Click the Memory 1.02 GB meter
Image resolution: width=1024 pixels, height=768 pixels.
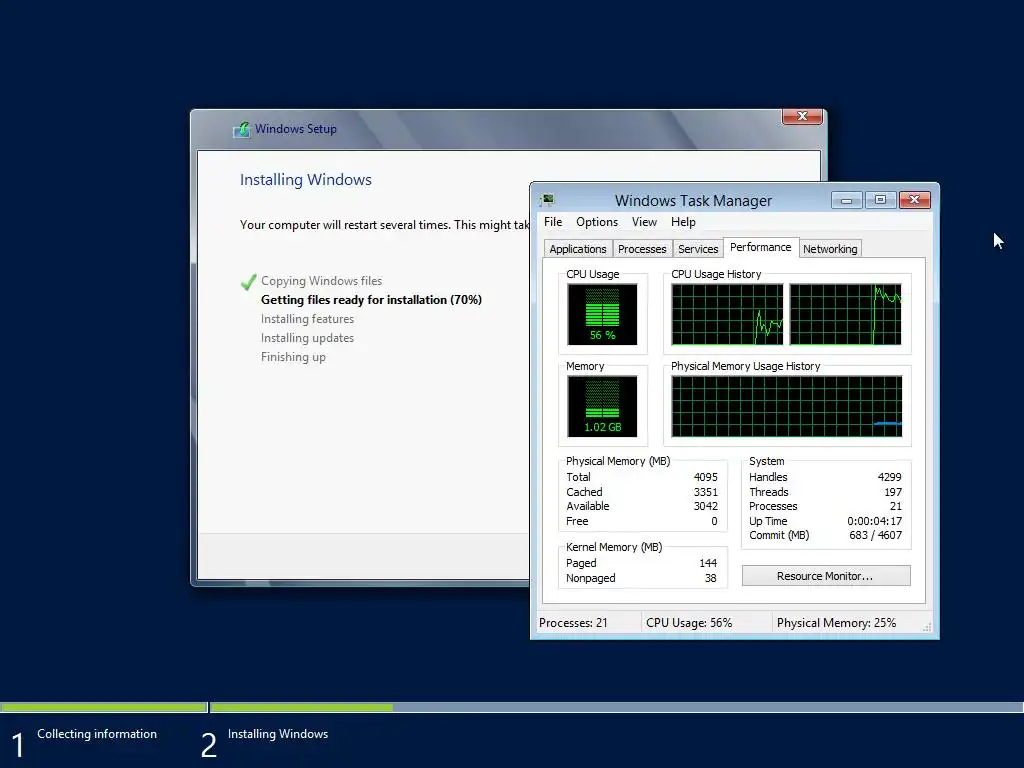pos(602,406)
